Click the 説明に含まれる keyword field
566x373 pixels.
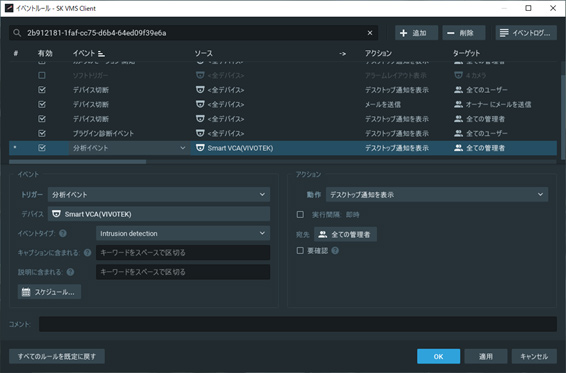pyautogui.click(x=183, y=272)
